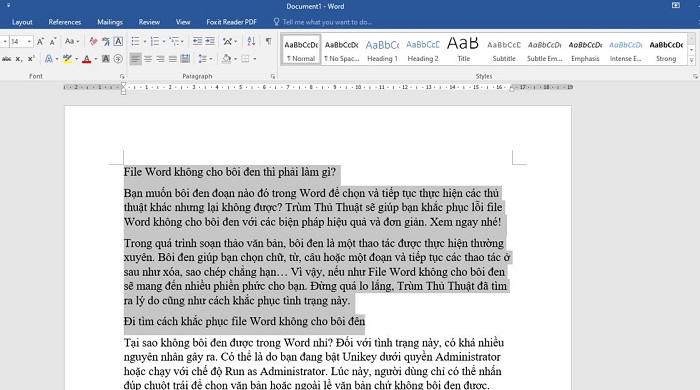Image resolution: width=700 pixels, height=390 pixels.
Task: Open the View tab
Action: point(183,22)
